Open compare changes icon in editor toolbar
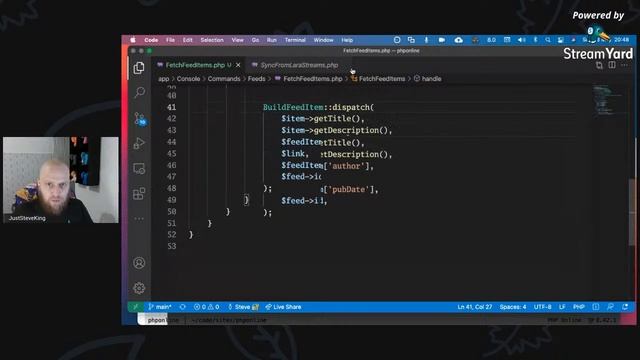640x360 pixels. (599, 65)
